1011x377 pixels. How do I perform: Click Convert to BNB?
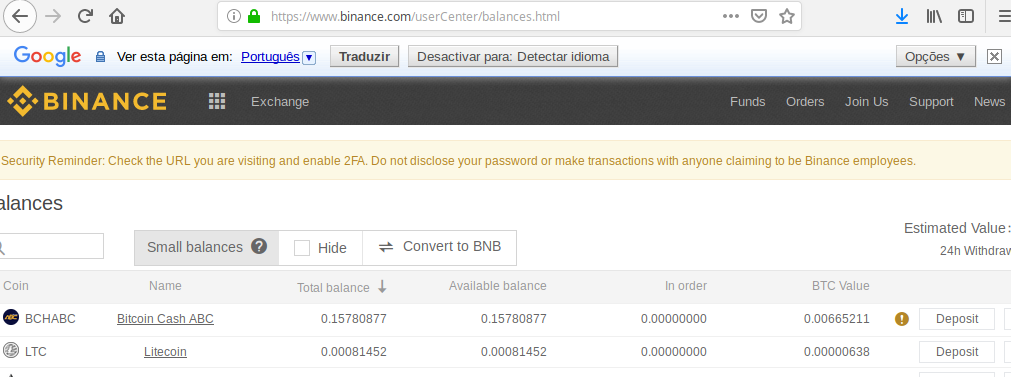(x=440, y=247)
